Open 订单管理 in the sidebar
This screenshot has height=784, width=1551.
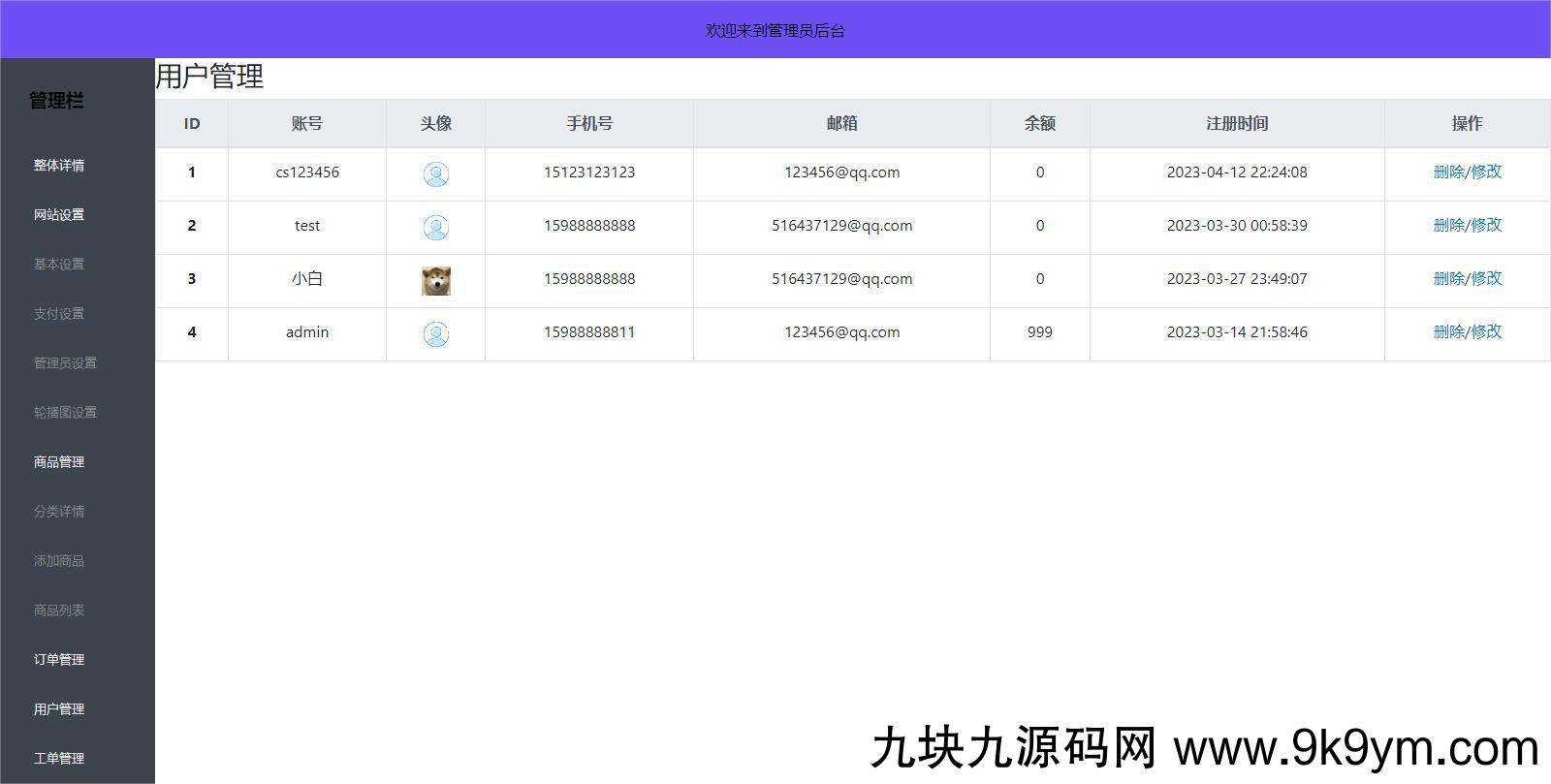pos(59,659)
